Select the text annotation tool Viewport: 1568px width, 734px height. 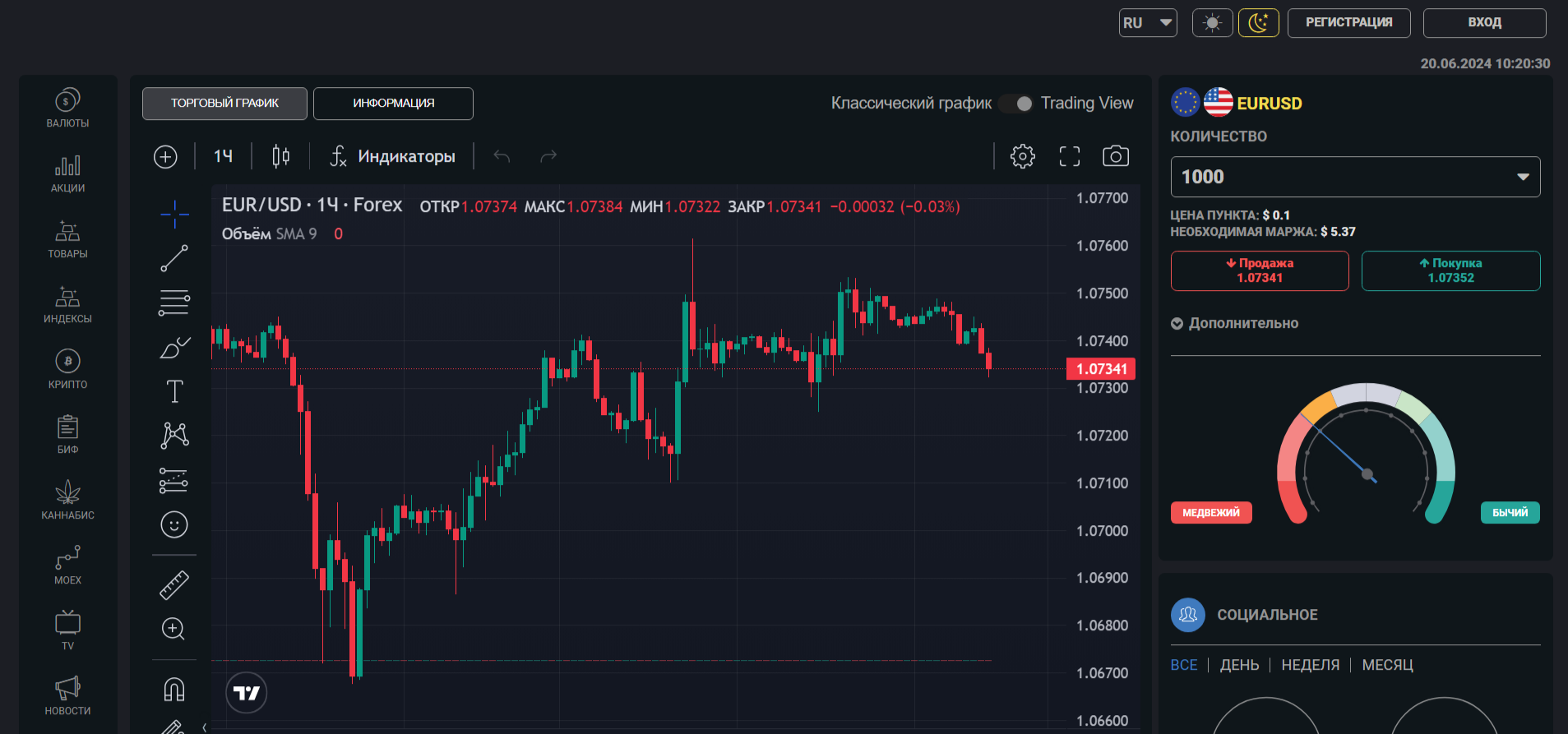click(174, 391)
